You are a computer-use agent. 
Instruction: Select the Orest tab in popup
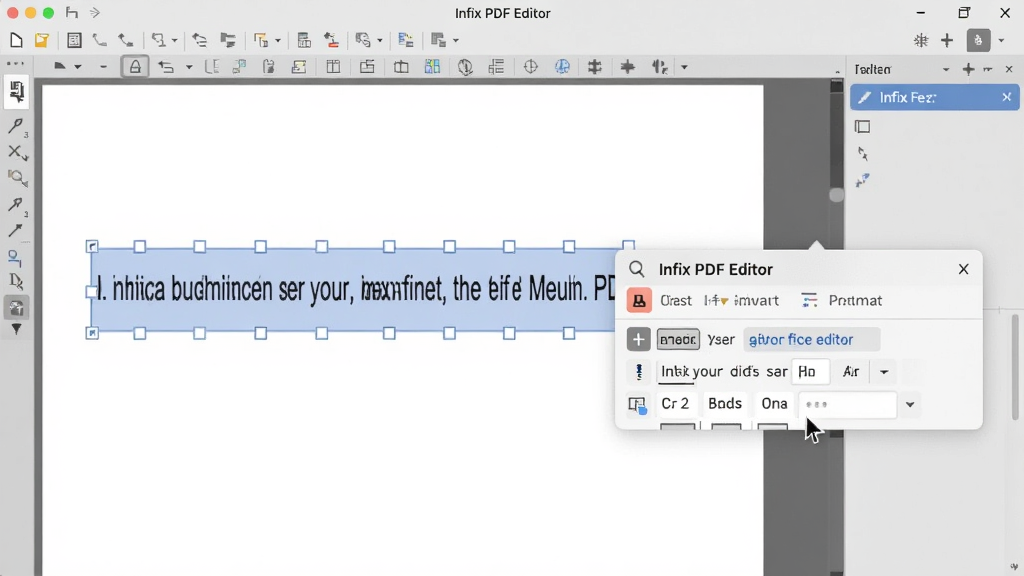tap(675, 300)
